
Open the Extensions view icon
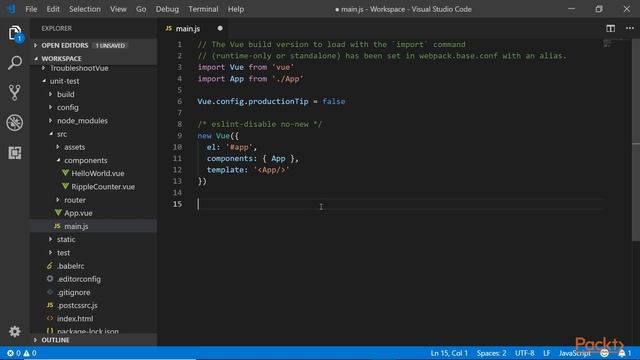click(x=15, y=153)
